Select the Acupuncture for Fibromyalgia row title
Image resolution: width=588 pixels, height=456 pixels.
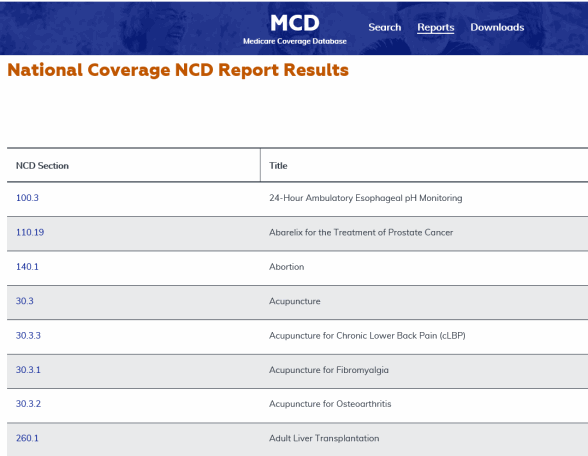(x=329, y=370)
